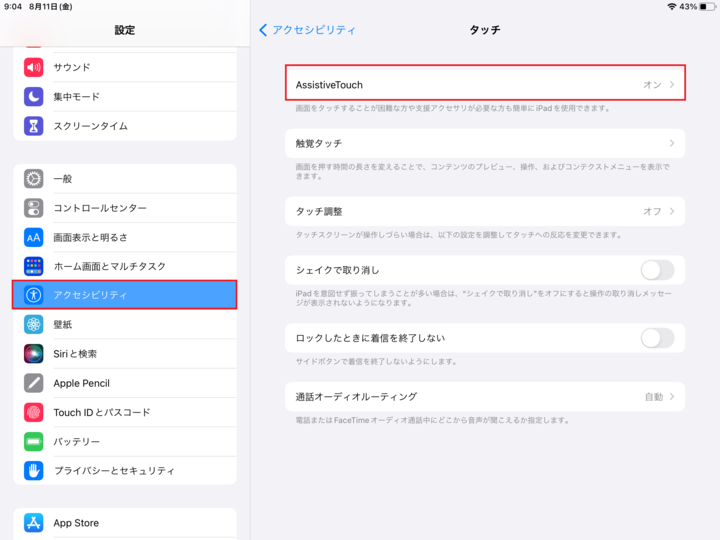Select 画面表示と明るさ in settings sidebar
The width and height of the screenshot is (720, 540).
tap(125, 237)
